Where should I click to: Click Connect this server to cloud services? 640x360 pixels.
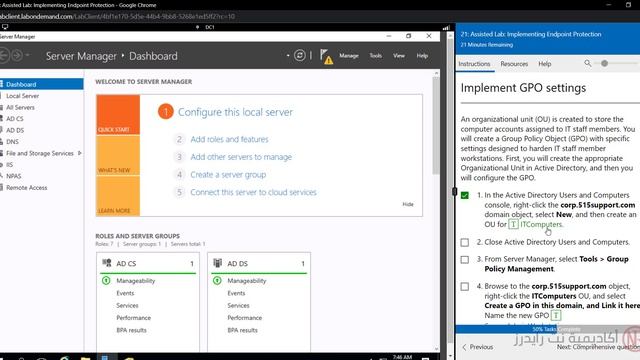tap(253, 192)
